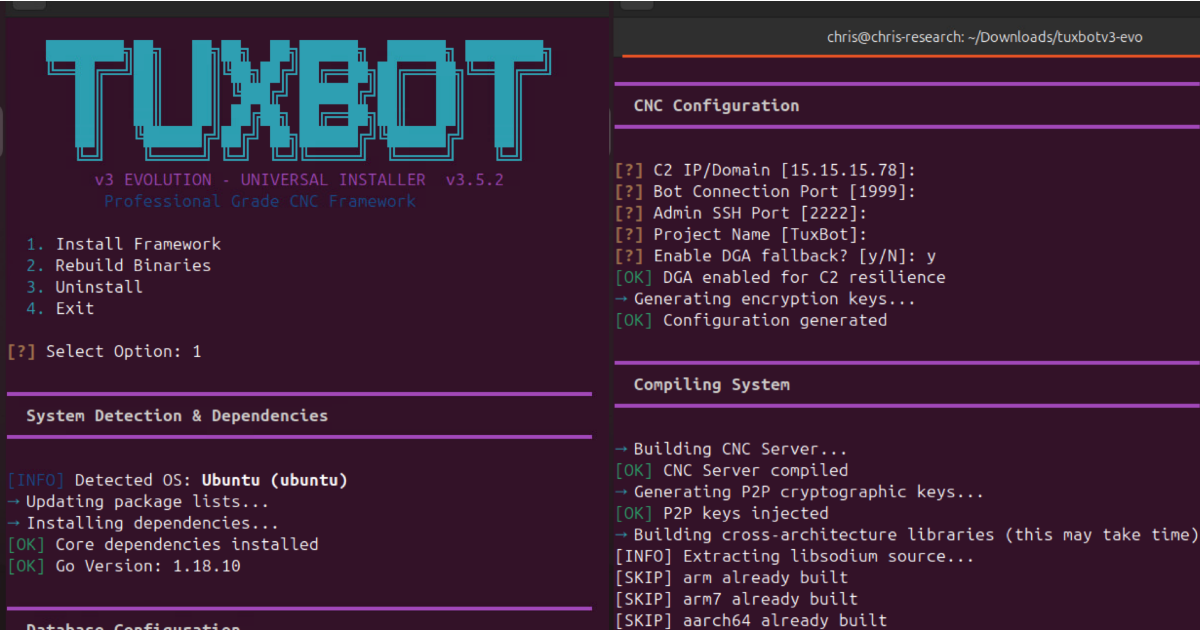Click the 'Compiling System' heading
Screen dimensions: 1200x630
(711, 384)
